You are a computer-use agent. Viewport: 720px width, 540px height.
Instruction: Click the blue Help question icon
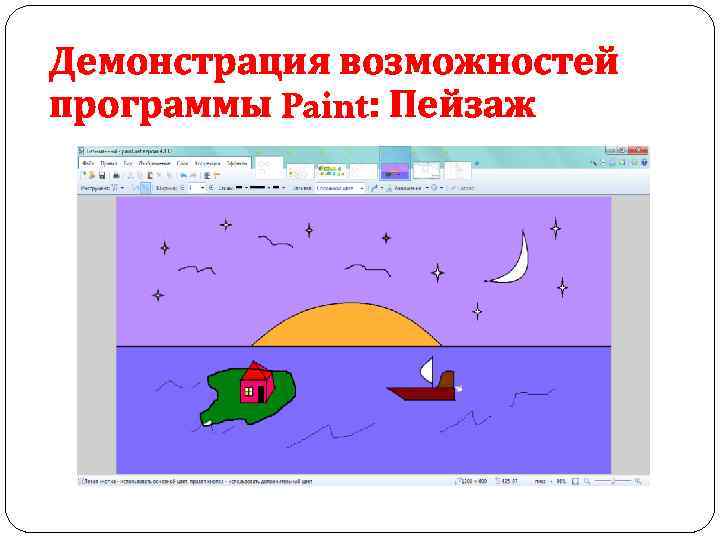pyautogui.click(x=644, y=163)
